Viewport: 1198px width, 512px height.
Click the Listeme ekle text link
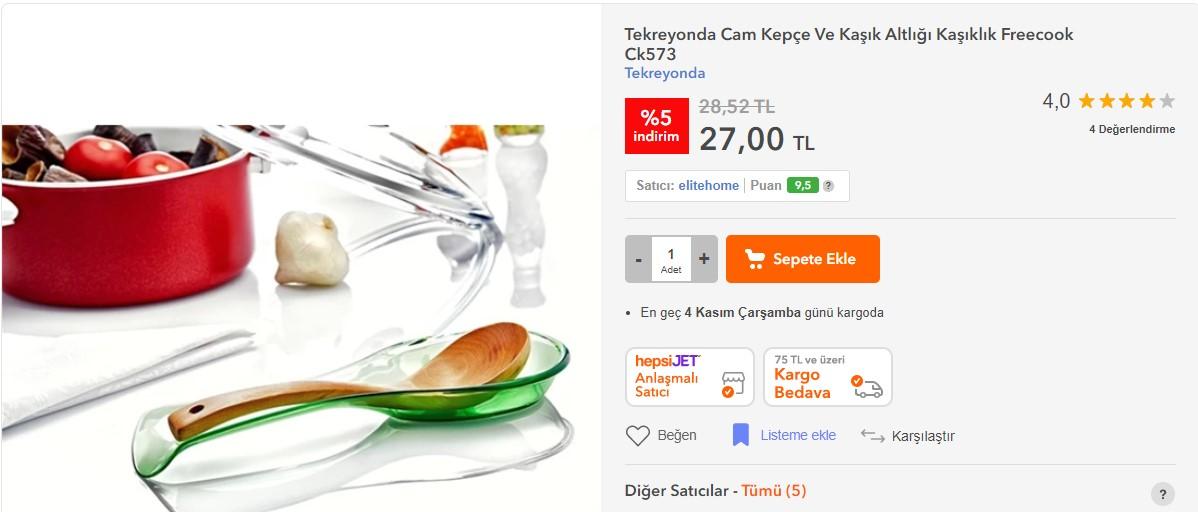[798, 436]
